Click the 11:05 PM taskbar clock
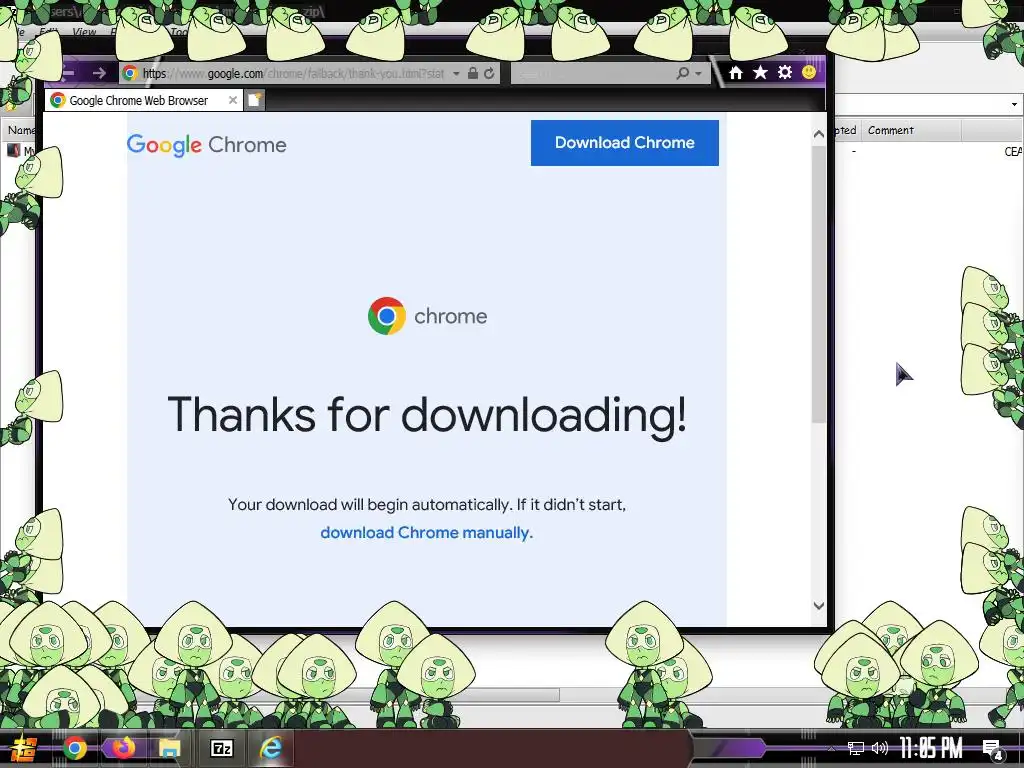The height and width of the screenshot is (768, 1024). 931,748
